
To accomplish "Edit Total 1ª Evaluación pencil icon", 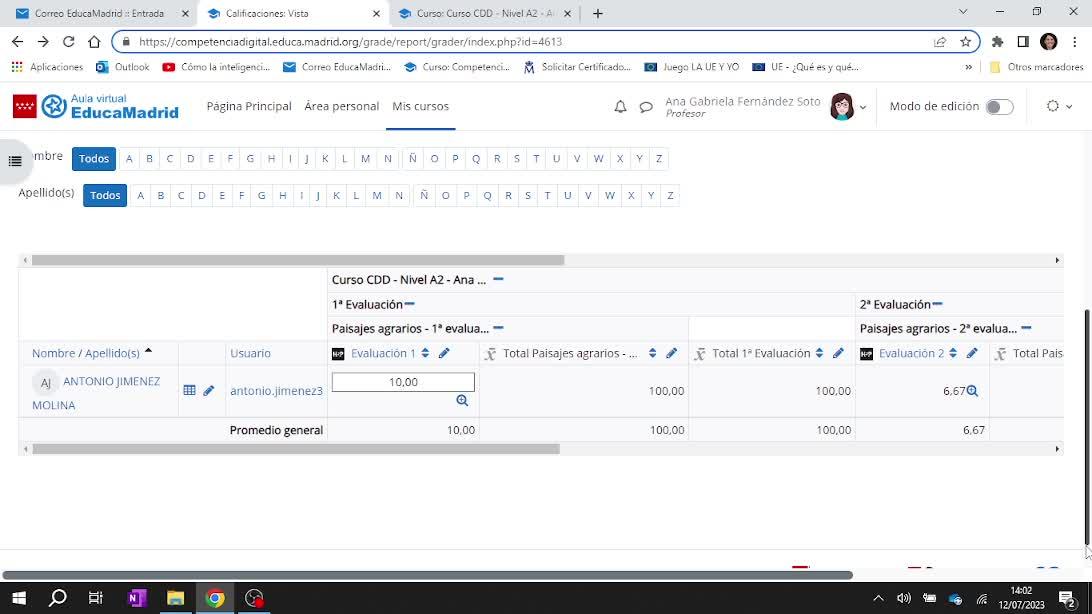I will tap(838, 353).
